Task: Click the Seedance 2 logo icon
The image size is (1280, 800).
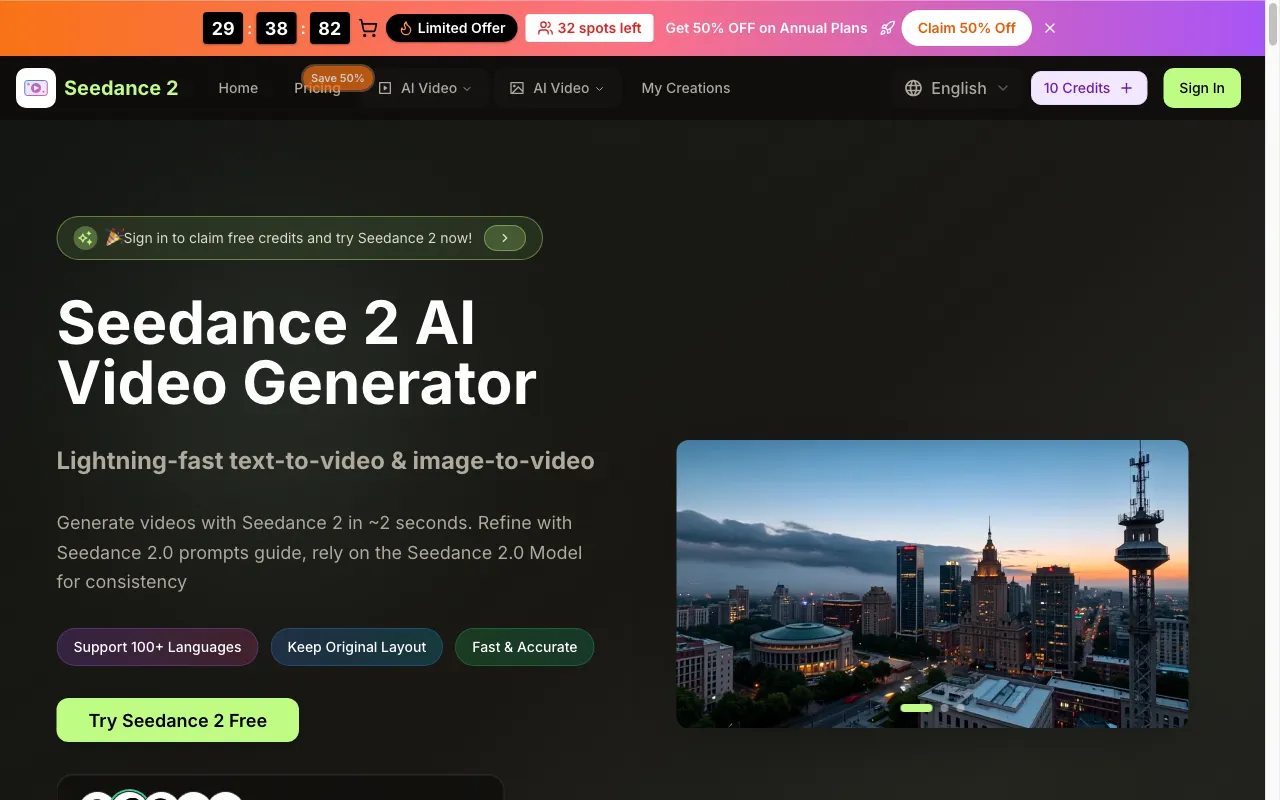Action: coord(36,88)
